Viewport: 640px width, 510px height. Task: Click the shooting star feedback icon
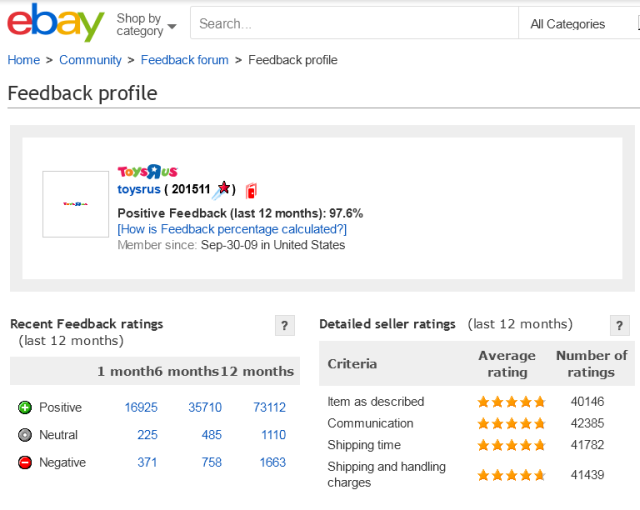click(x=223, y=189)
